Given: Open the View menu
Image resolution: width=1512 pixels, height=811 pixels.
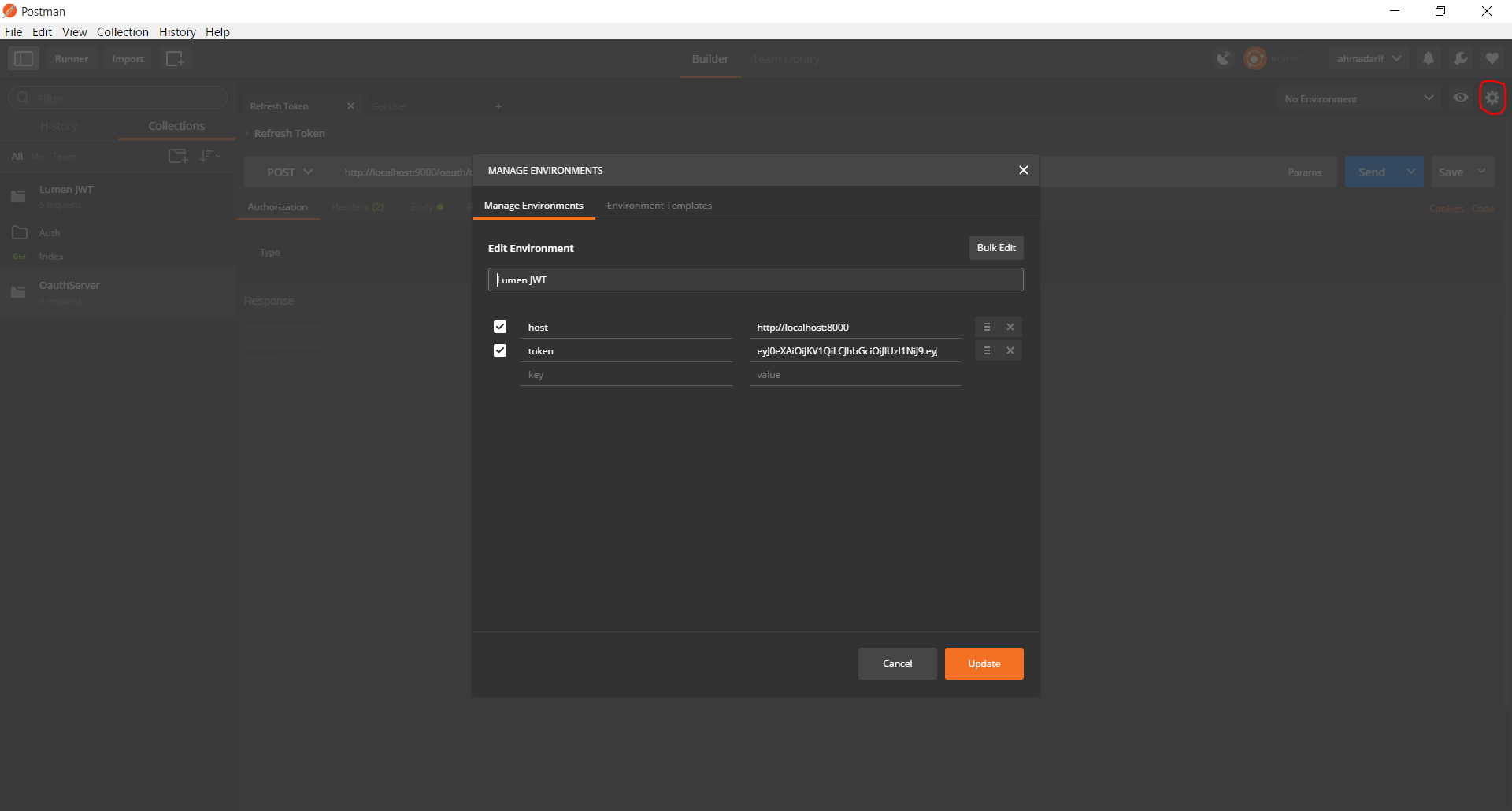Looking at the screenshot, I should pos(75,32).
